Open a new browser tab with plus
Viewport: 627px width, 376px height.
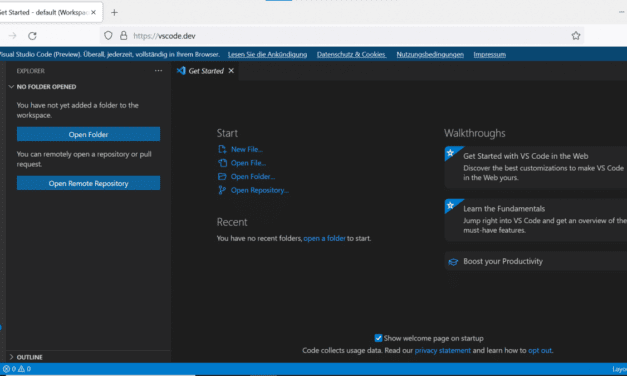click(x=114, y=12)
